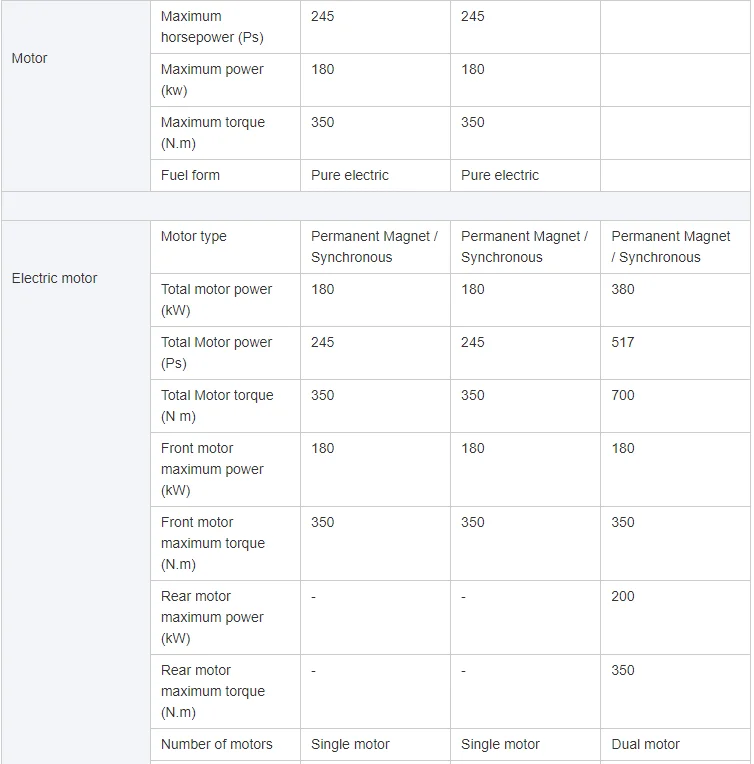Select the 517 total power value
The height and width of the screenshot is (764, 754).
point(623,342)
